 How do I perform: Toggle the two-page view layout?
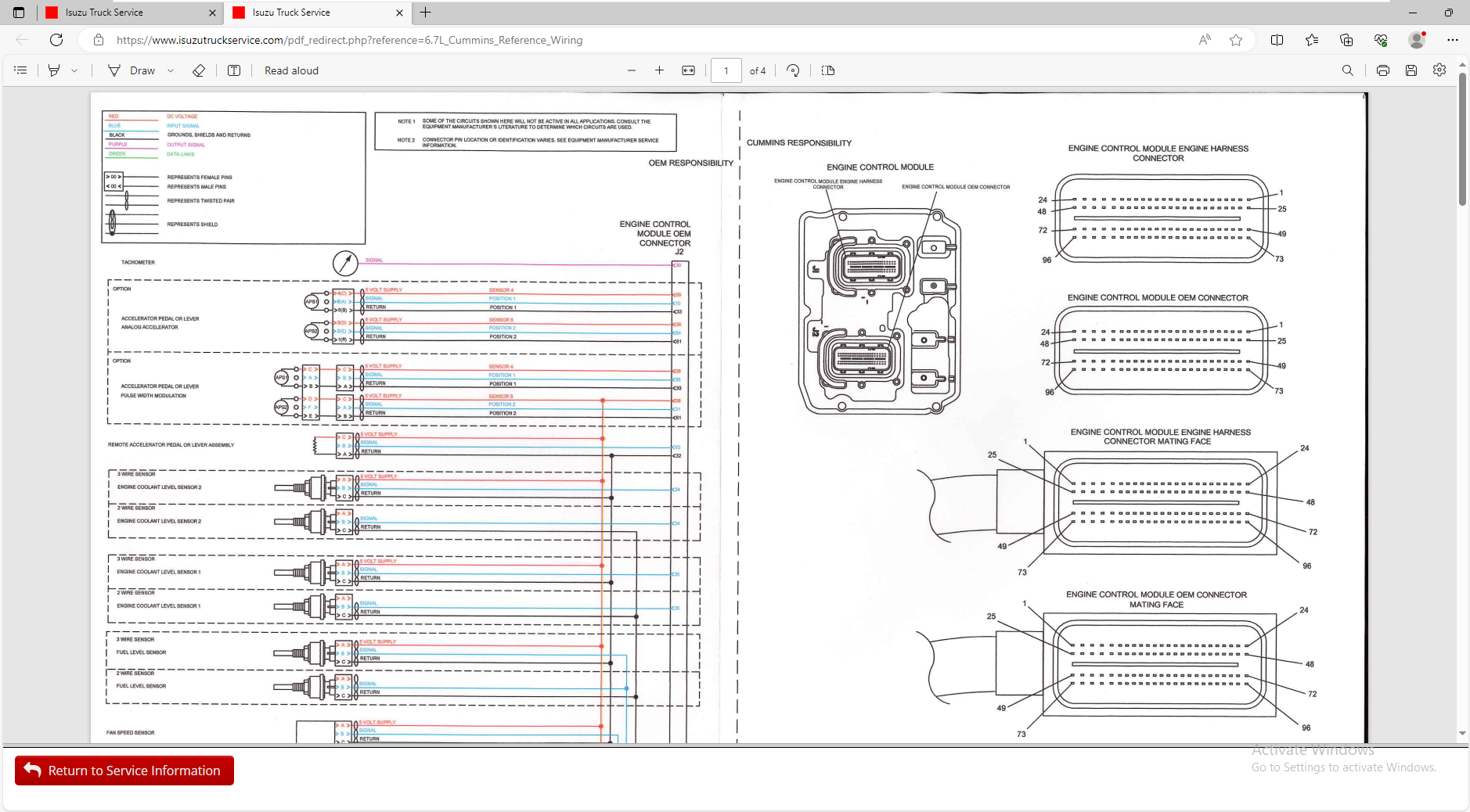828,70
